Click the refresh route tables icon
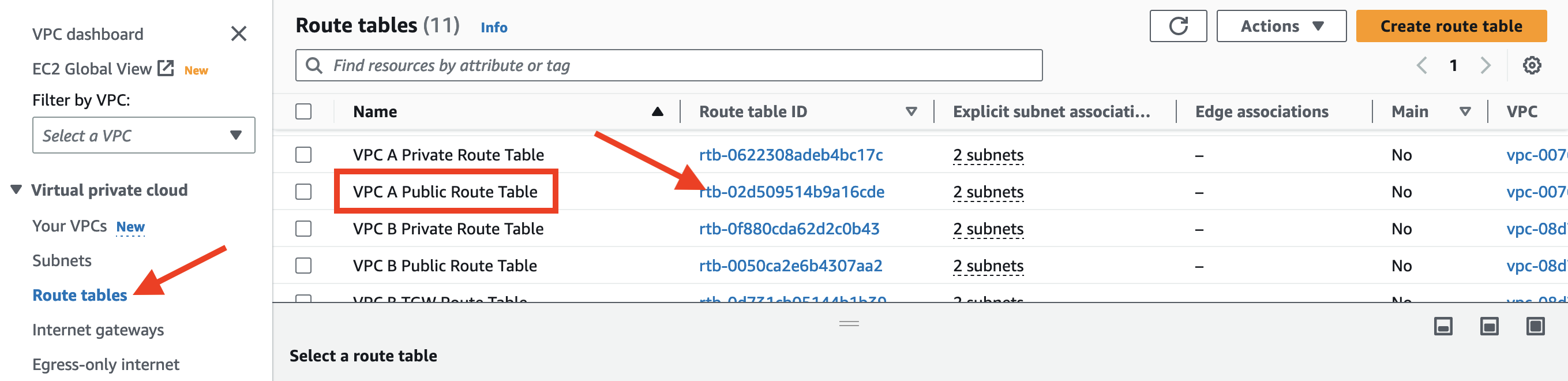 (x=1177, y=26)
